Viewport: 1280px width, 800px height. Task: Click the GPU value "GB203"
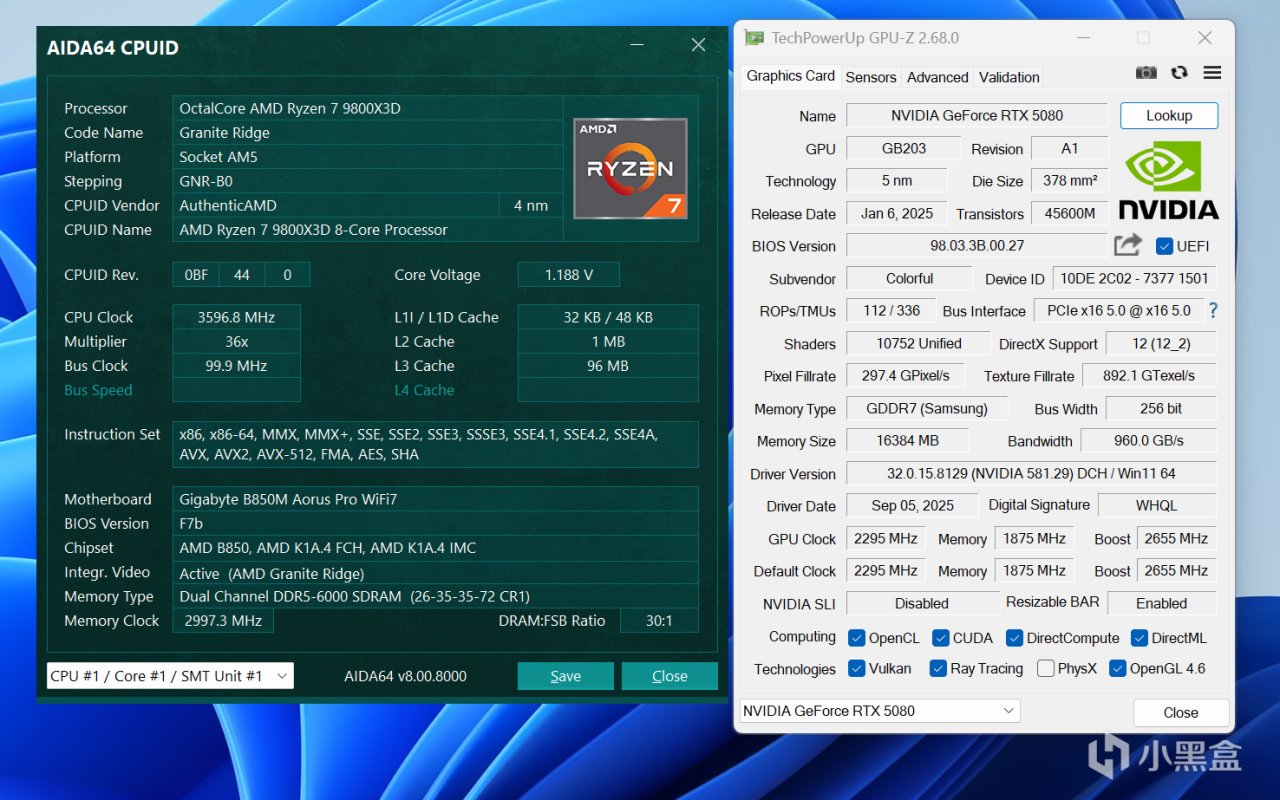pyautogui.click(x=903, y=148)
